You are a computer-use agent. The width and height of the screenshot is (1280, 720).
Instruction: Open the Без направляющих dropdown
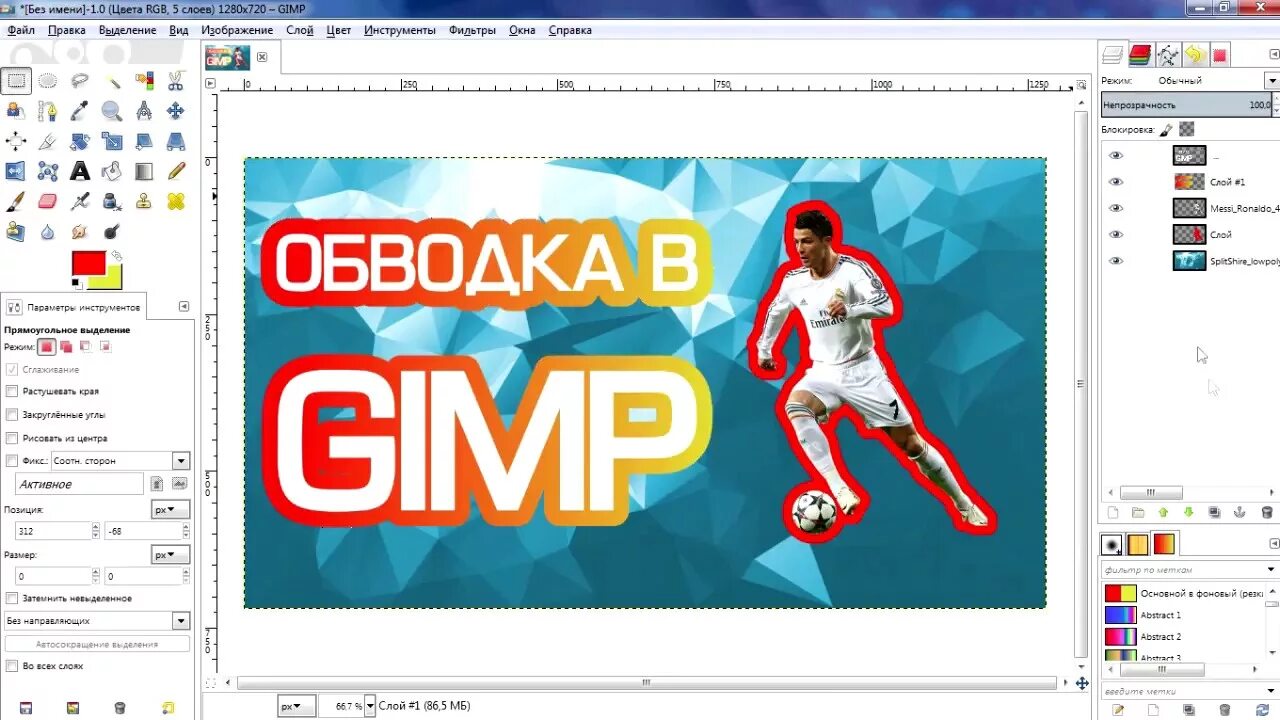click(96, 621)
